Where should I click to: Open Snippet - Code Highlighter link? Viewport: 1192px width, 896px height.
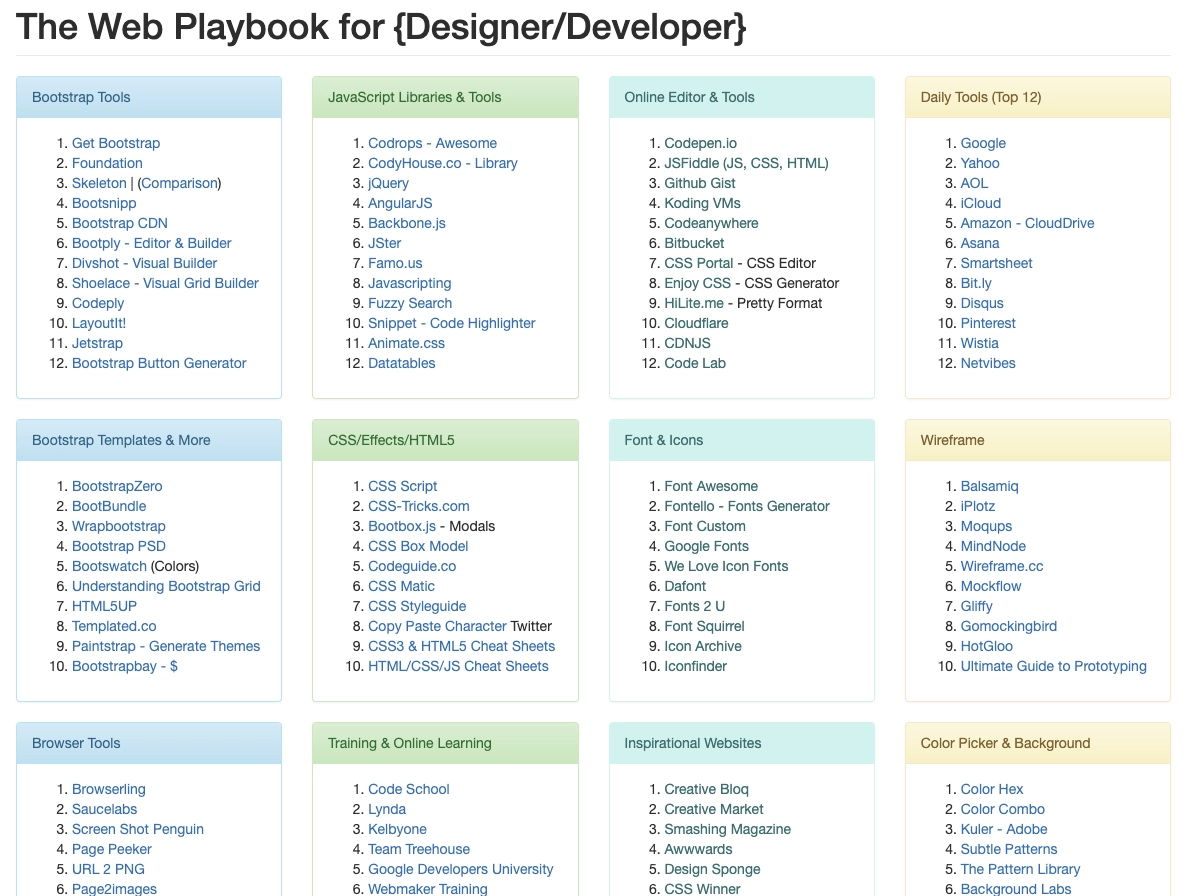[452, 323]
